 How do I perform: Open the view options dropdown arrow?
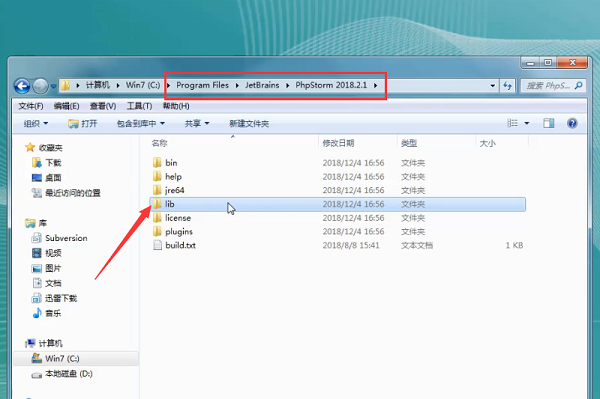tap(527, 123)
